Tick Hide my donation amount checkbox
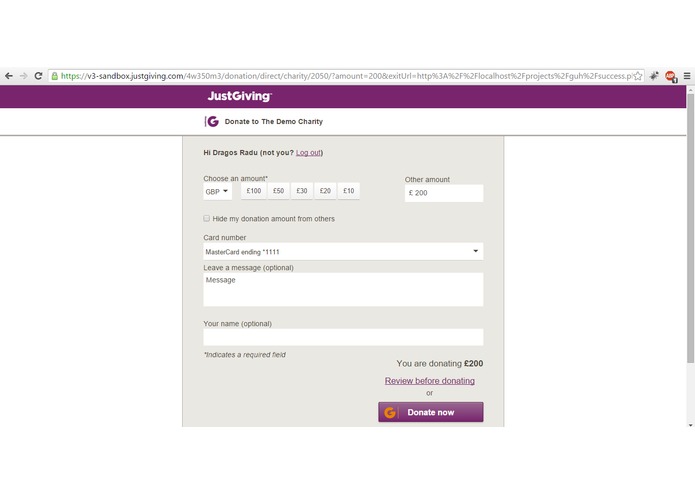Image resolution: width=695 pixels, height=494 pixels. coord(207,218)
